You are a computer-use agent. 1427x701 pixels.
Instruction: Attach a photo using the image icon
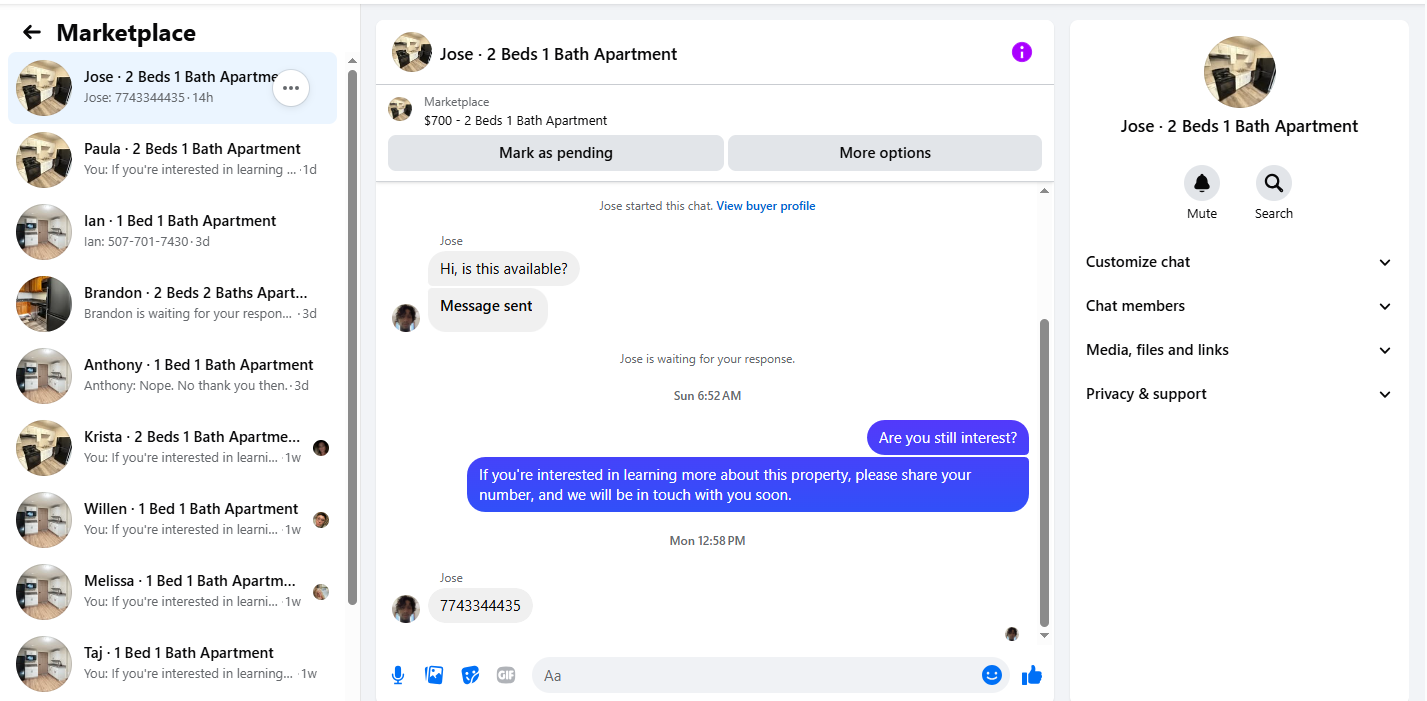tap(434, 675)
